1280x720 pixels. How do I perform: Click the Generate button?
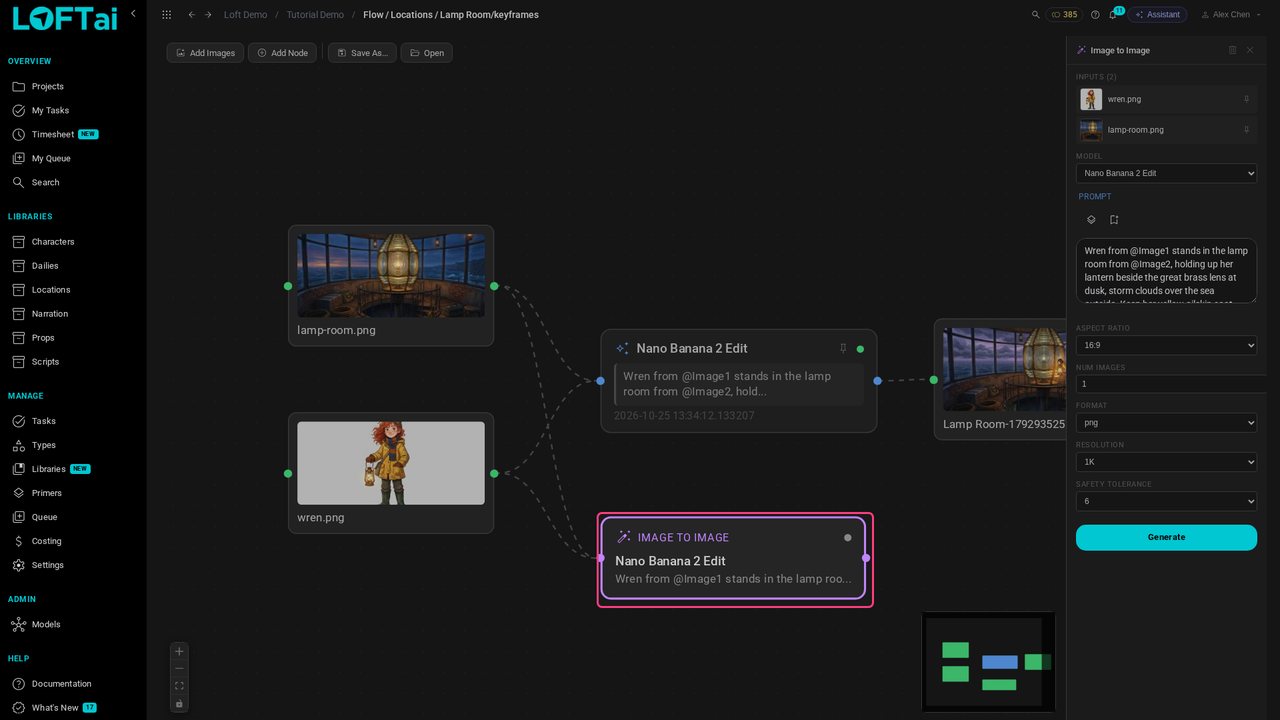click(1166, 537)
